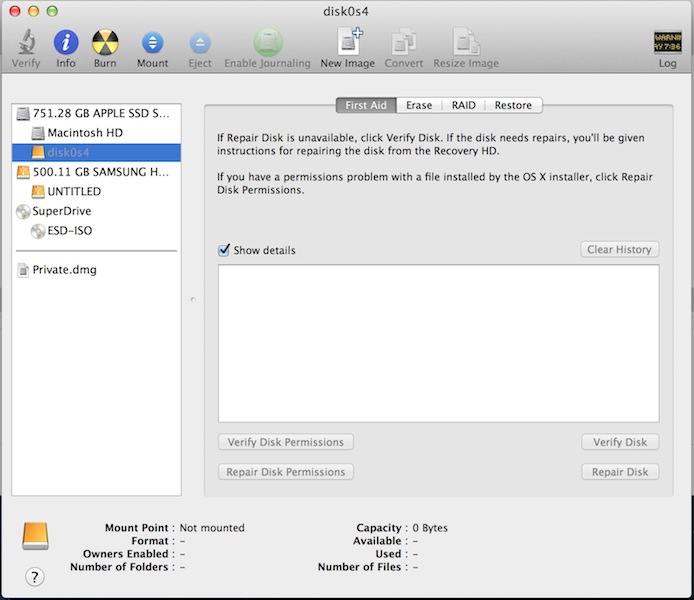The width and height of the screenshot is (694, 600).
Task: Click the Macintosh HD volume icon
Action: (38, 133)
